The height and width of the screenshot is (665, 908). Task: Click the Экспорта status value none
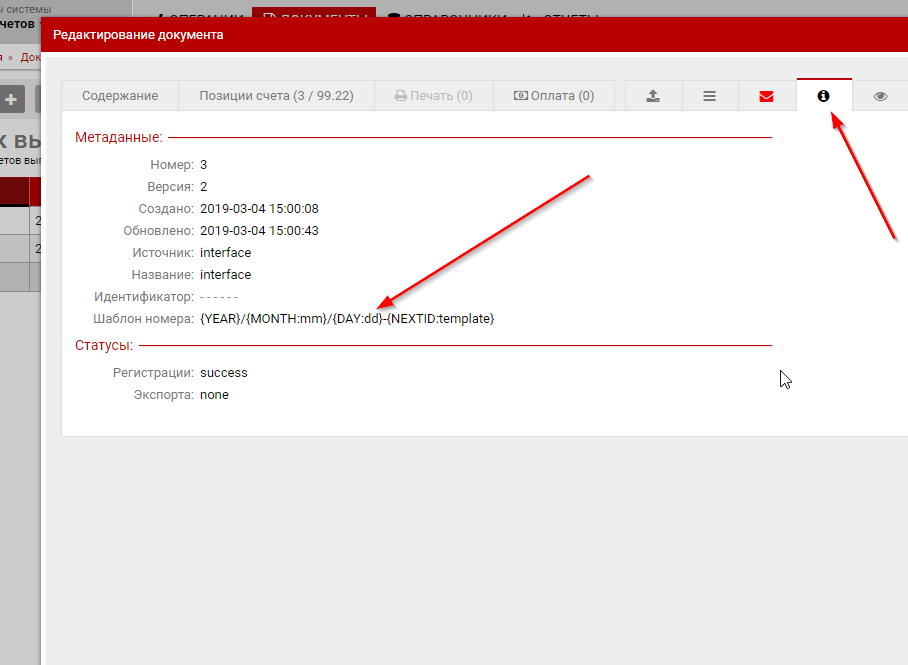pyautogui.click(x=214, y=394)
